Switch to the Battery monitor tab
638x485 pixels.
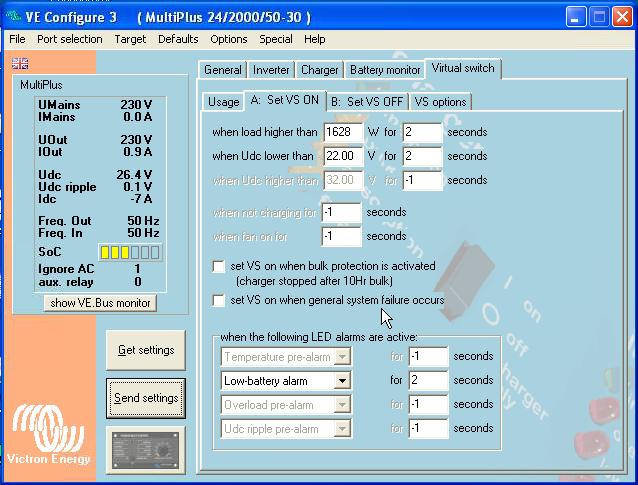click(x=385, y=70)
